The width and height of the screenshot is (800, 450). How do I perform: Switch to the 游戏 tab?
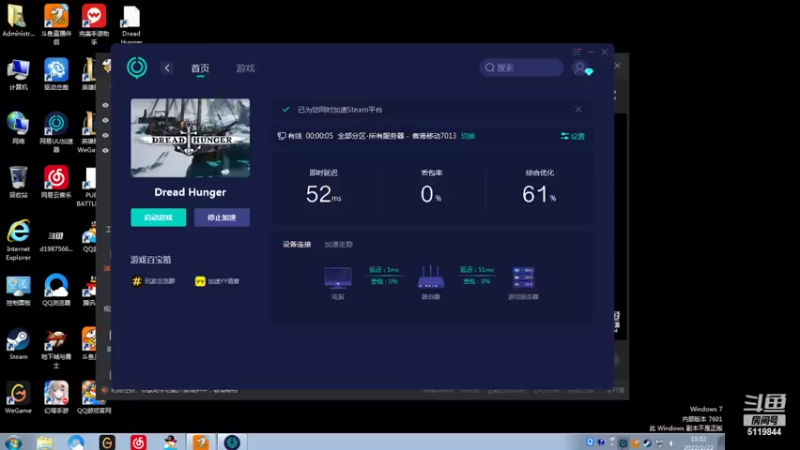tap(245, 68)
